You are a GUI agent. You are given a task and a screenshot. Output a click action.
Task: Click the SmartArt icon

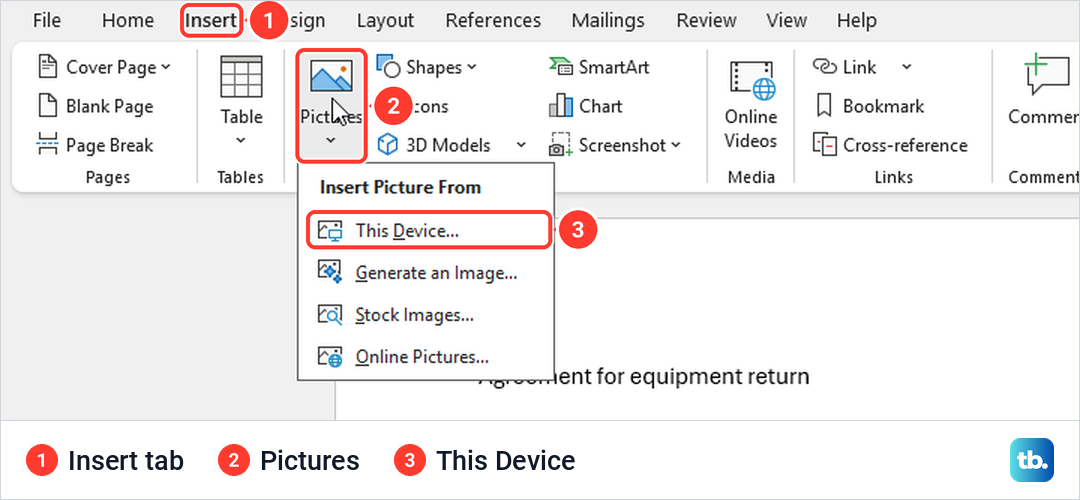point(561,67)
